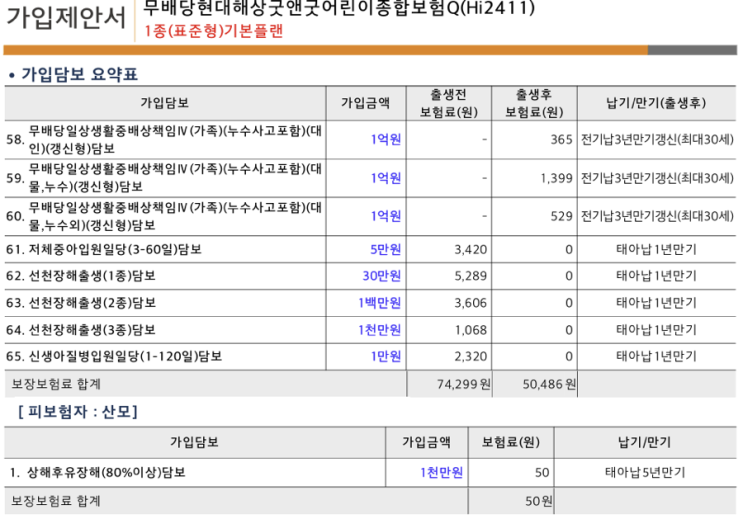Click '64. 선천장해출생(3종)담보'
This screenshot has height=519, width=743.
tap(81, 330)
